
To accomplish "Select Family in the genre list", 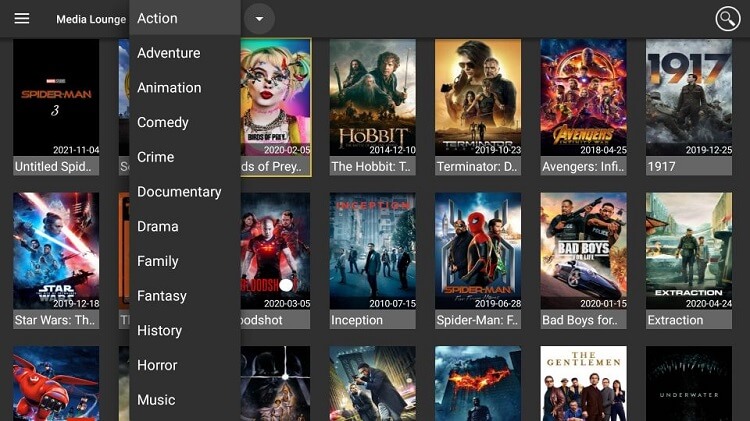I will (x=185, y=261).
